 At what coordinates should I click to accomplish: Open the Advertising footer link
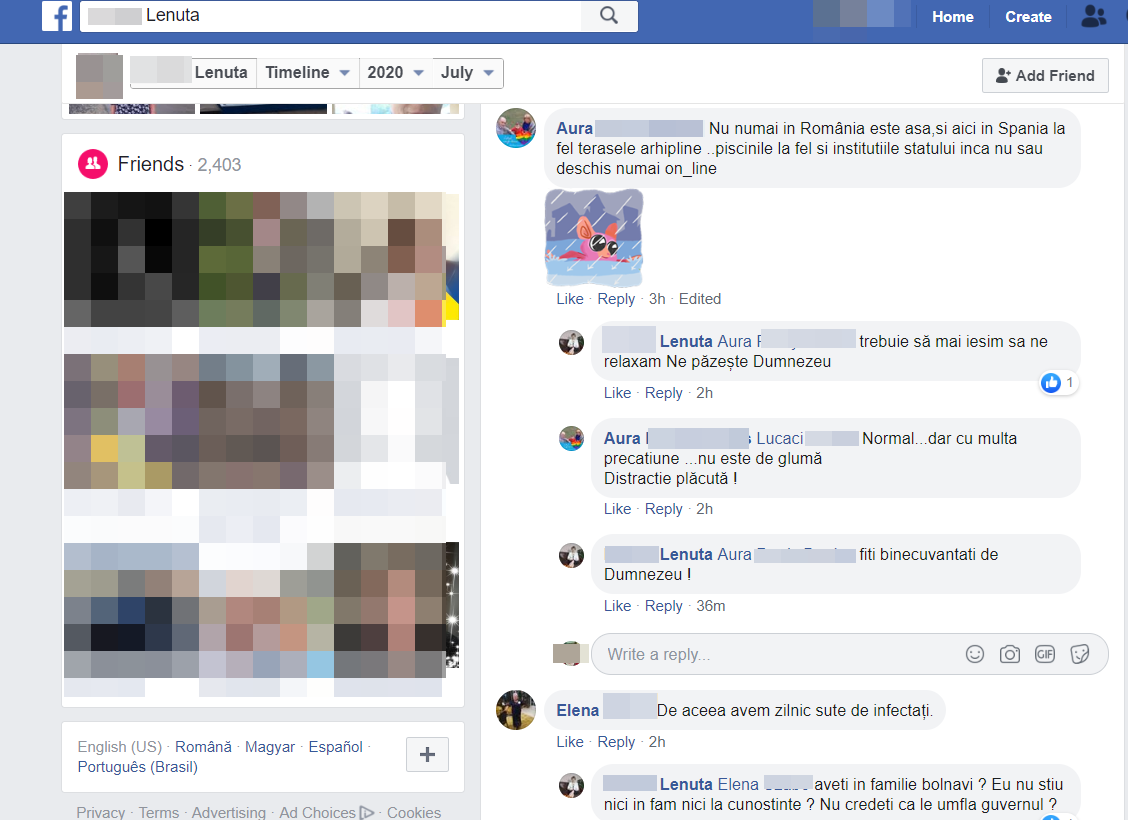pos(228,812)
